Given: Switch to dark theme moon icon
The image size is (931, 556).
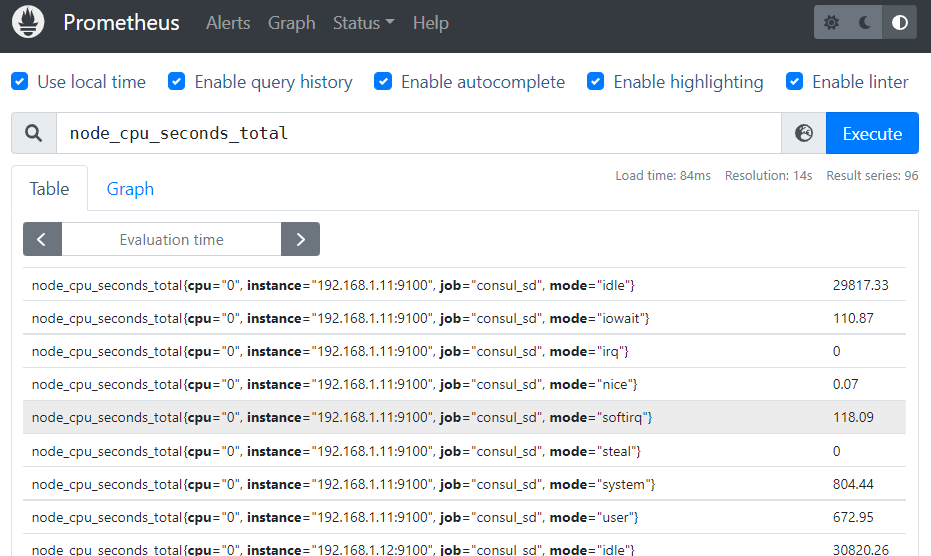Looking at the screenshot, I should tap(865, 23).
